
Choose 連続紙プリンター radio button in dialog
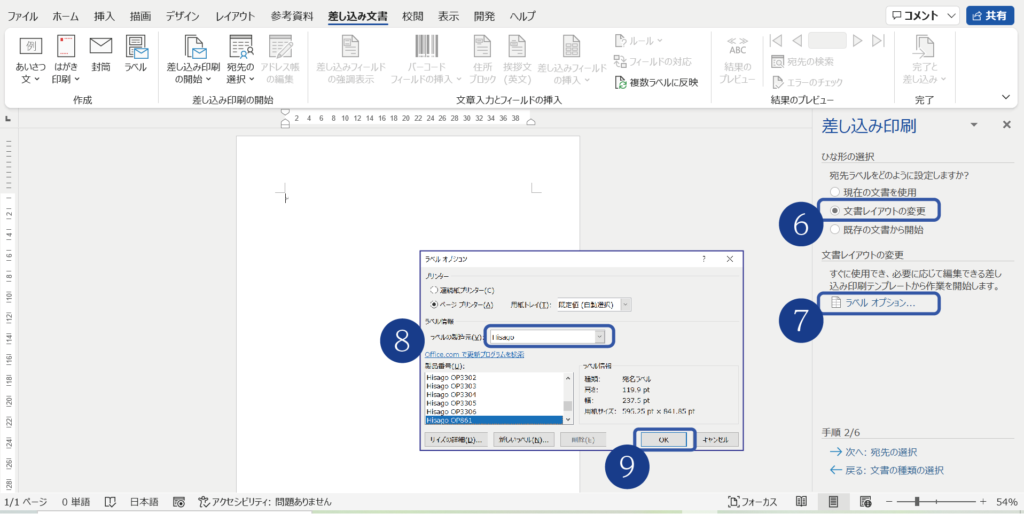[434, 289]
